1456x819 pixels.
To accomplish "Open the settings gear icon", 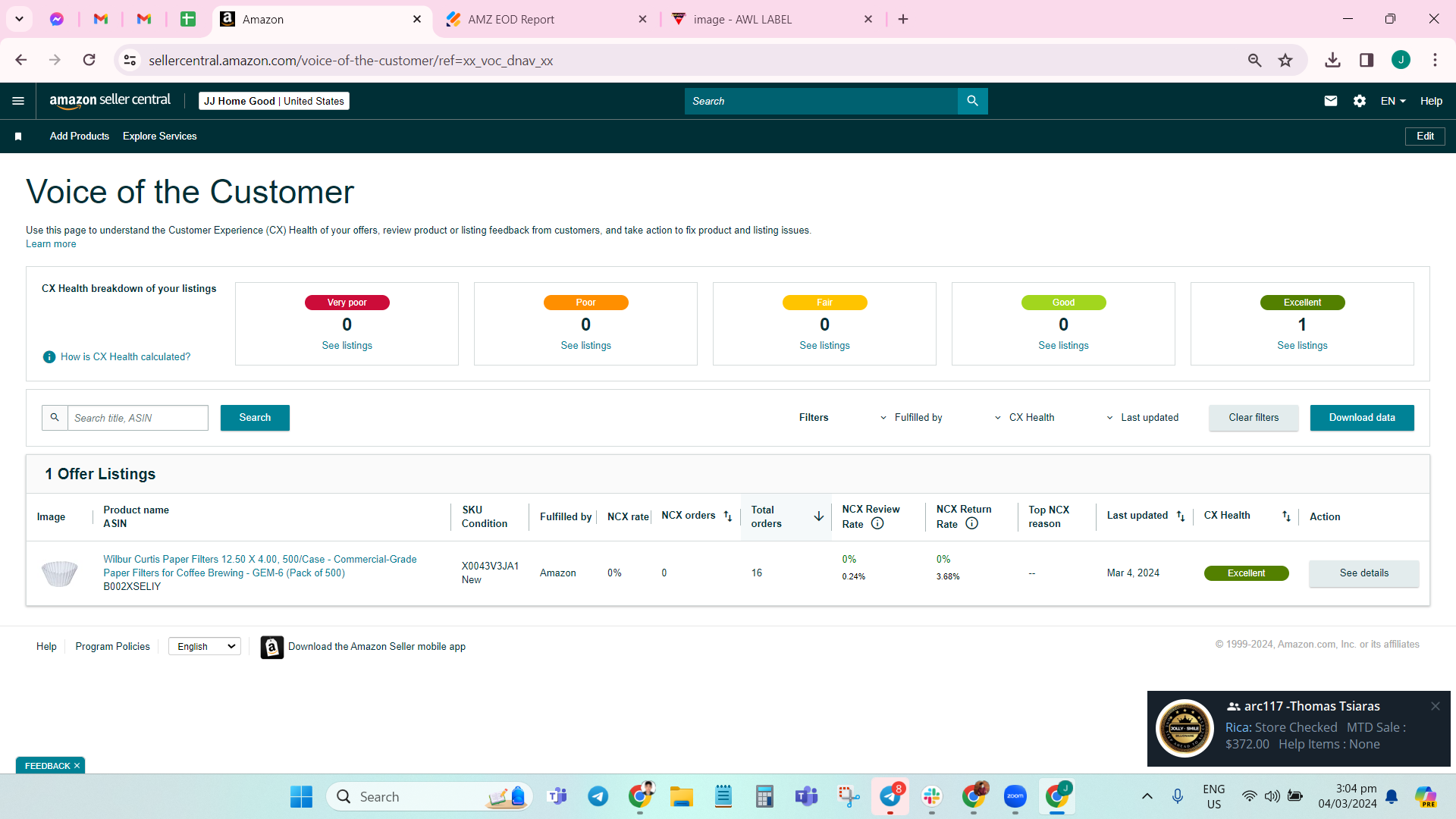I will 1360,101.
